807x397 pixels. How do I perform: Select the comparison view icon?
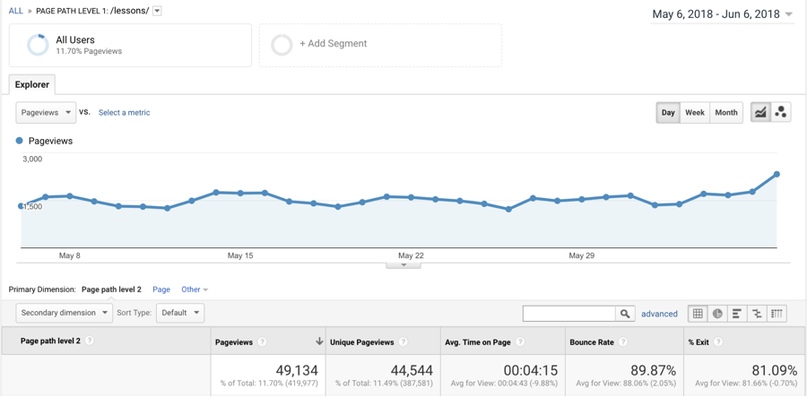757,313
